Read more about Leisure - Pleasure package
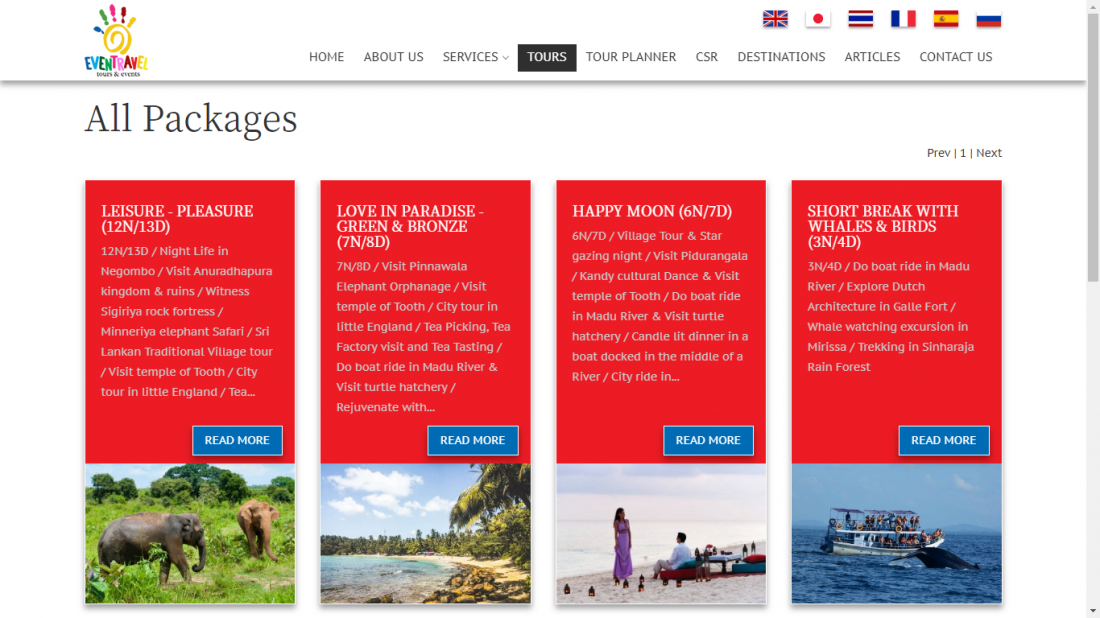1100x618 pixels. [x=237, y=441]
